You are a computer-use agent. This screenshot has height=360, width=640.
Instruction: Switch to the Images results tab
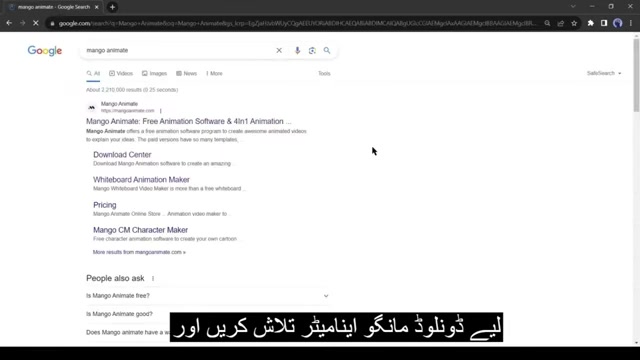click(154, 73)
